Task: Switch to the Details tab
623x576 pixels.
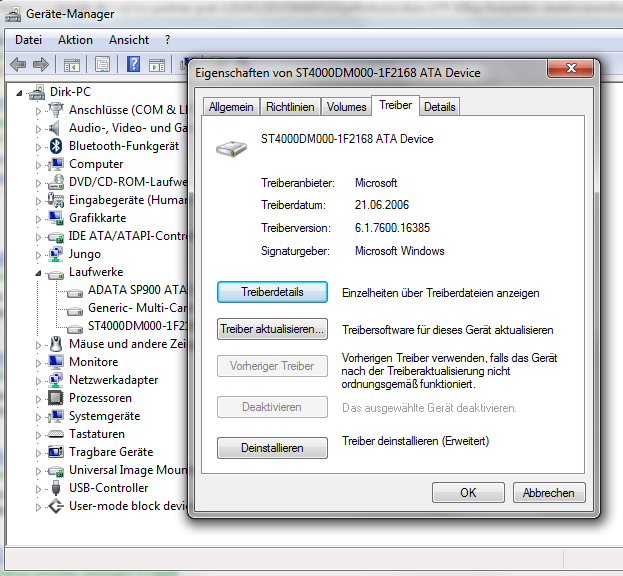Action: (x=439, y=107)
